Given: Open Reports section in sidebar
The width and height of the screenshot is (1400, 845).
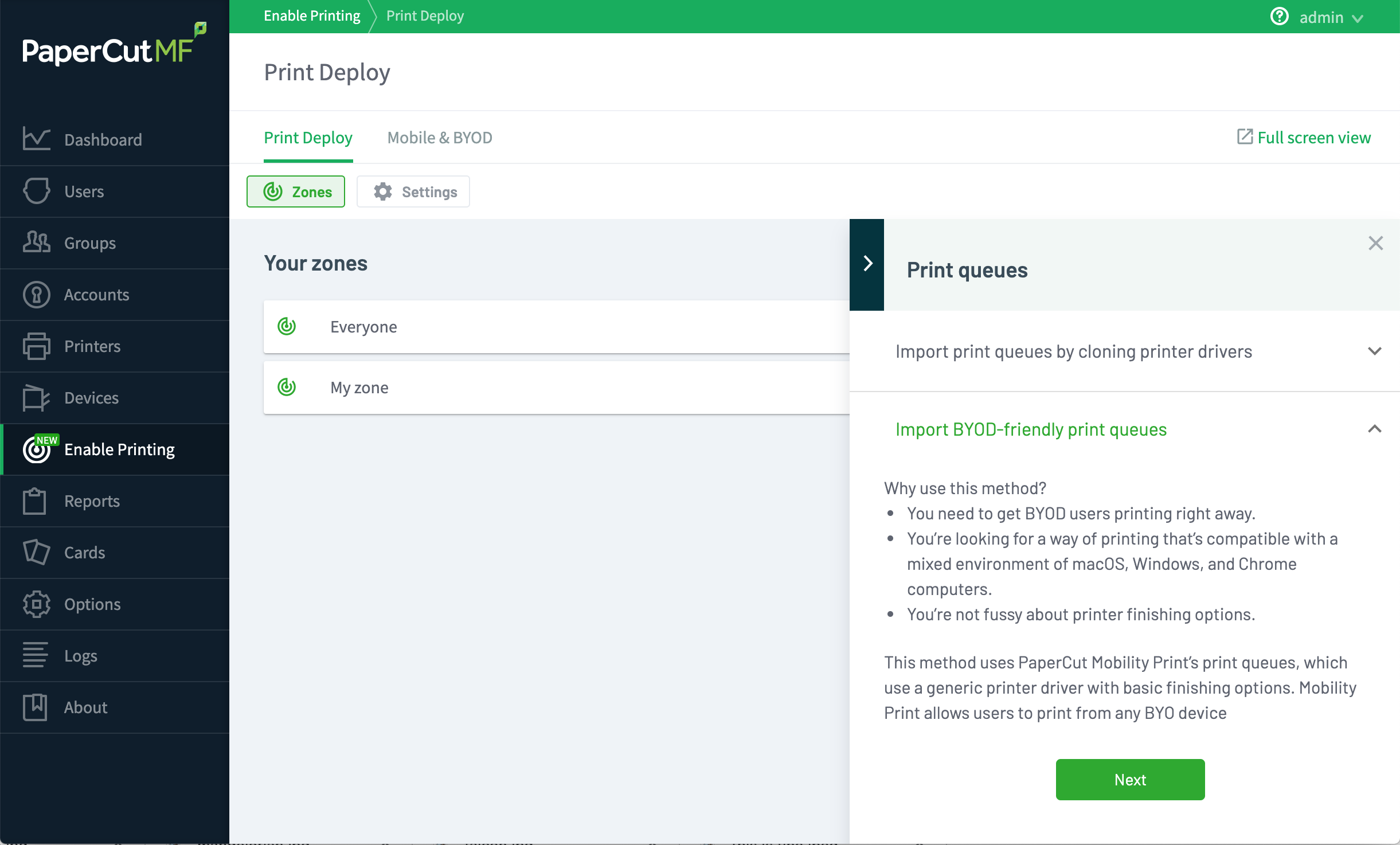Looking at the screenshot, I should pos(115,500).
